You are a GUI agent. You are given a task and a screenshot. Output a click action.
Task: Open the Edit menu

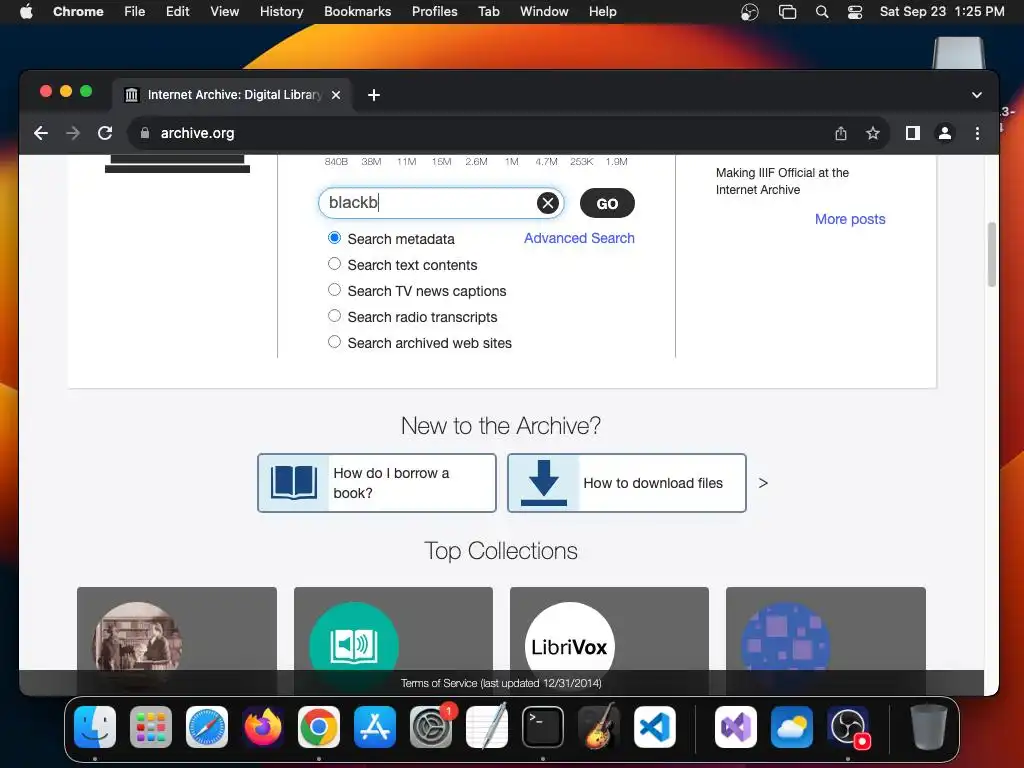(x=178, y=12)
